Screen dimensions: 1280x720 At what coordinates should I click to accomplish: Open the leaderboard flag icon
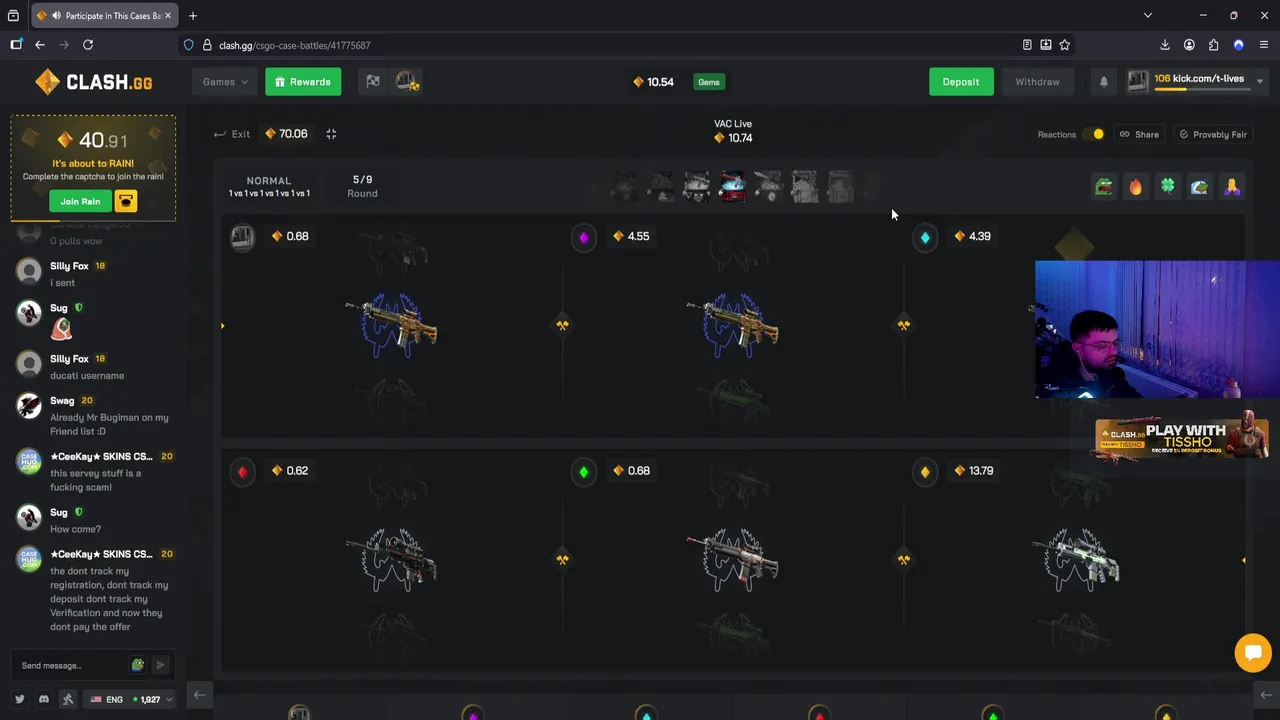373,82
